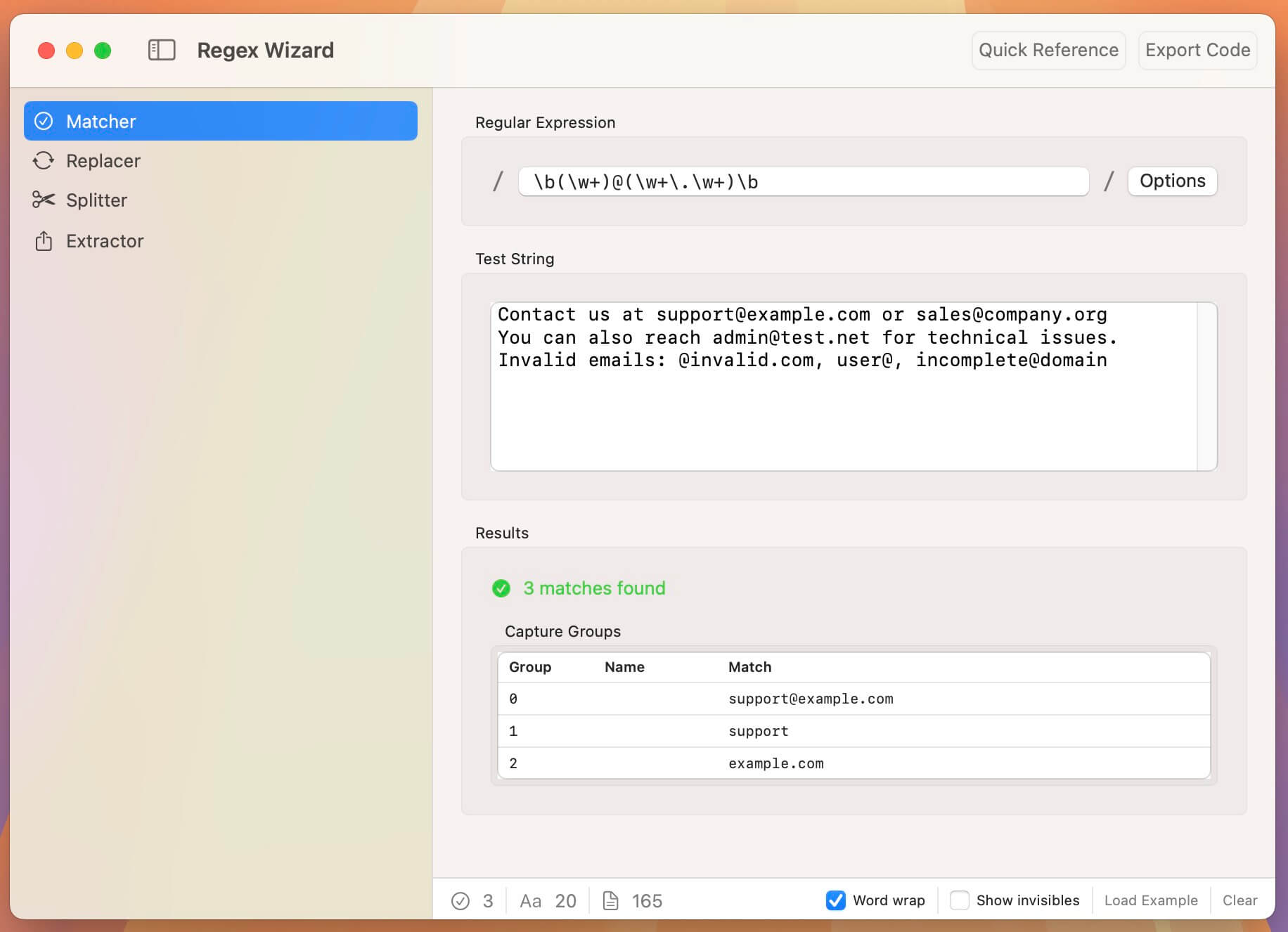Click the Replacer refresh icon

tap(44, 160)
